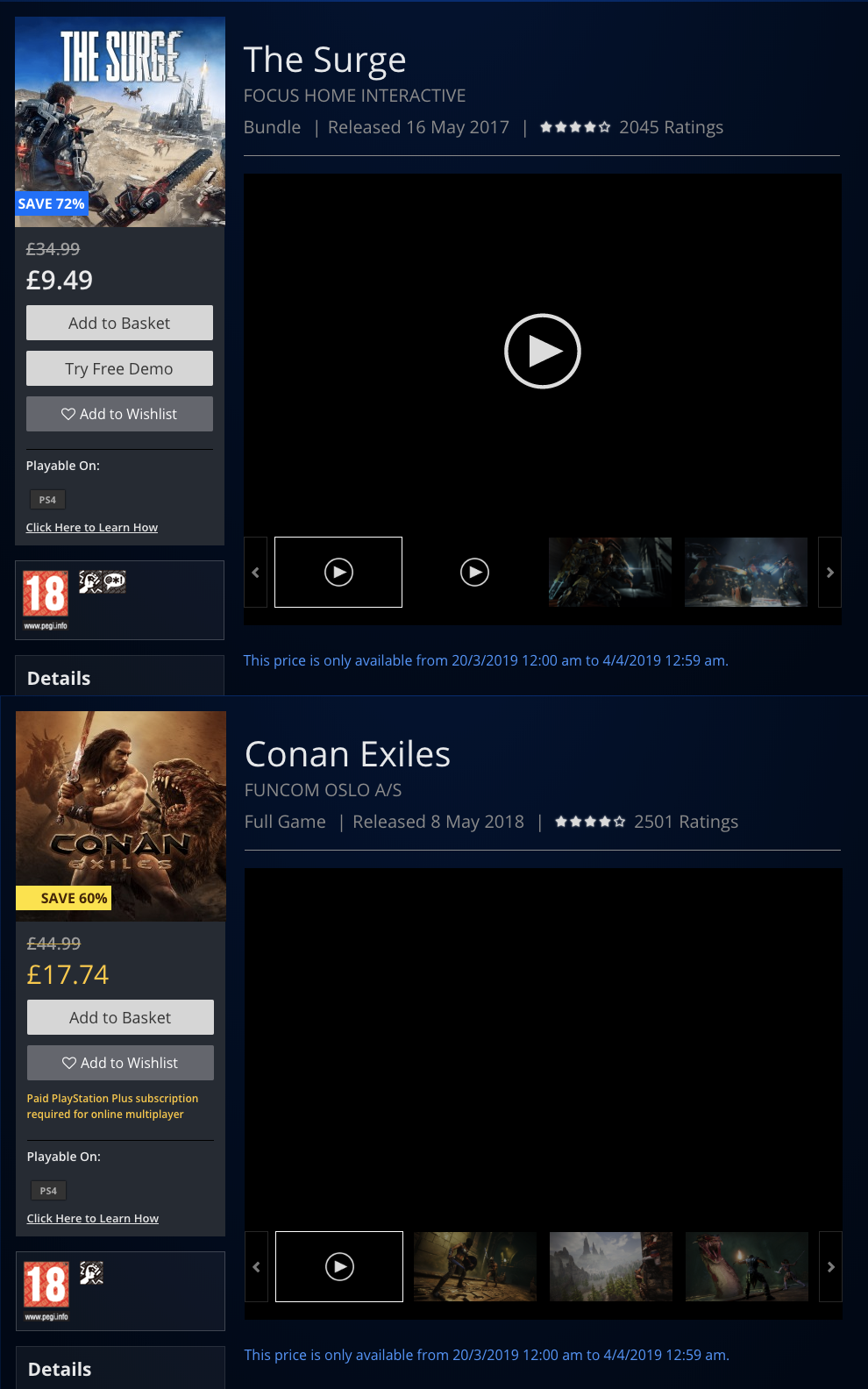Open The Surge fourth gallery screenshot thumbnail

click(746, 572)
